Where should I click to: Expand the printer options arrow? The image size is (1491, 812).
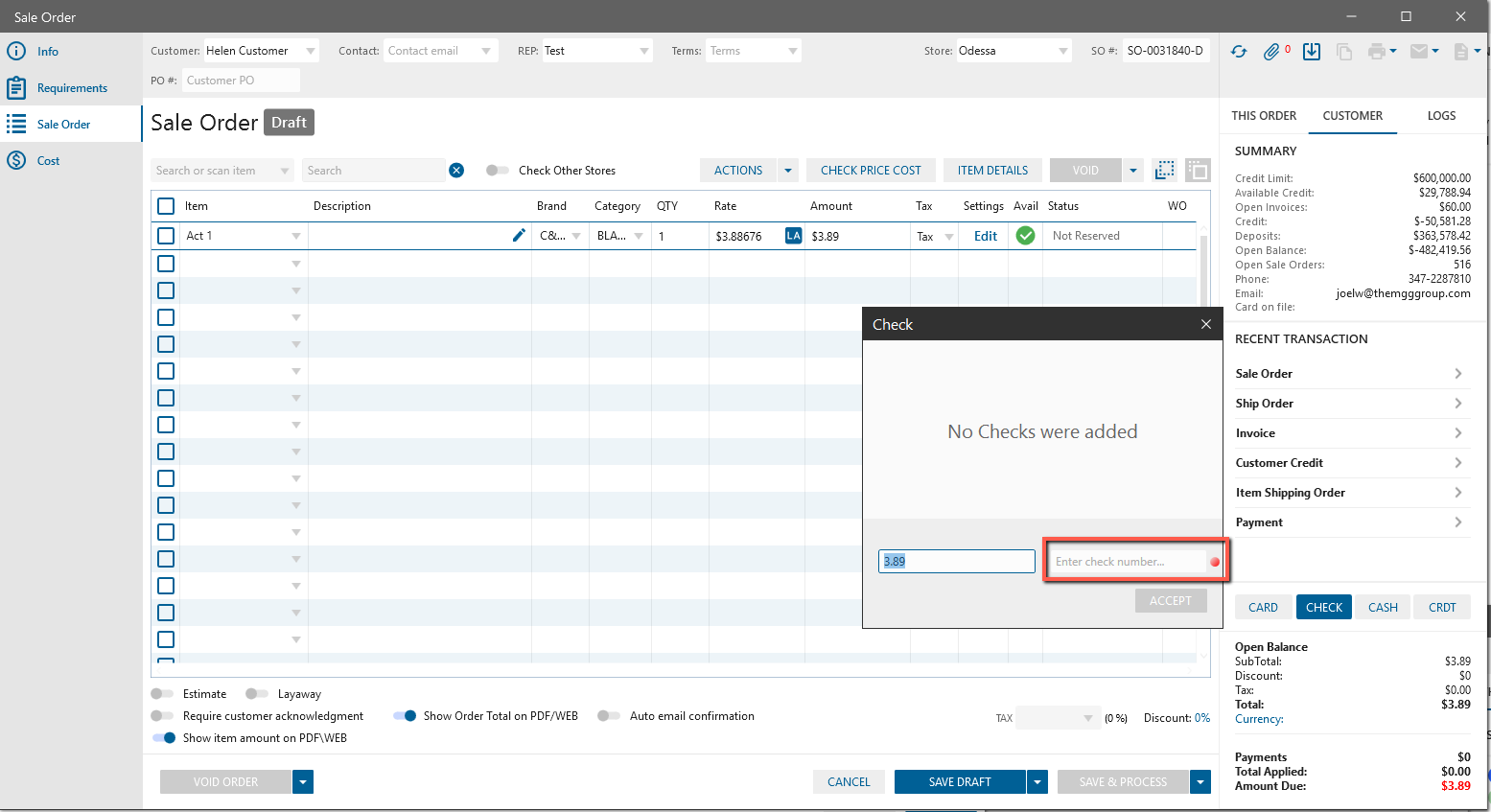(1393, 52)
